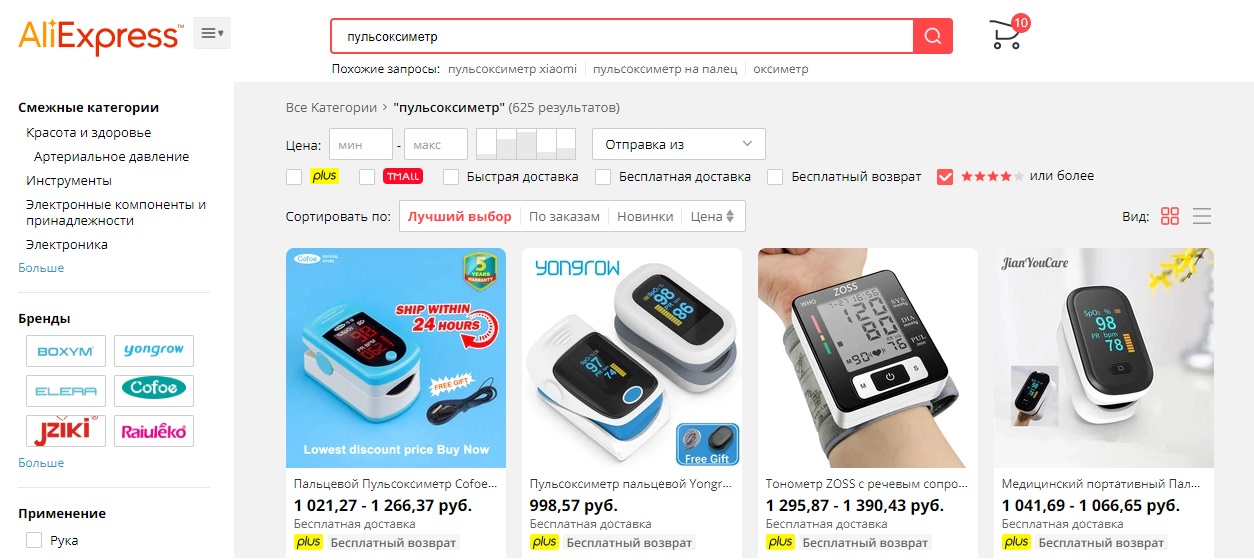This screenshot has height=560, width=1254.
Task: Click the red search magnifier button
Action: 932,36
